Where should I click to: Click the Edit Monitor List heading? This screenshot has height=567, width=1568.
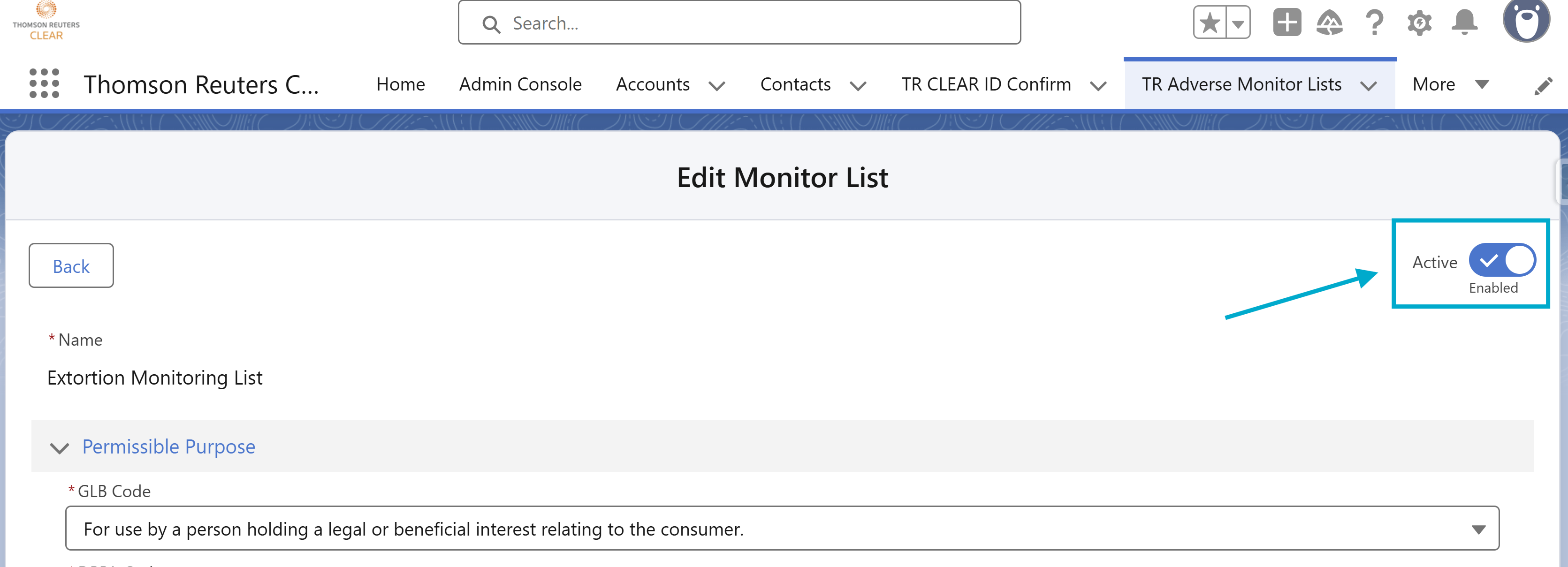pos(782,178)
